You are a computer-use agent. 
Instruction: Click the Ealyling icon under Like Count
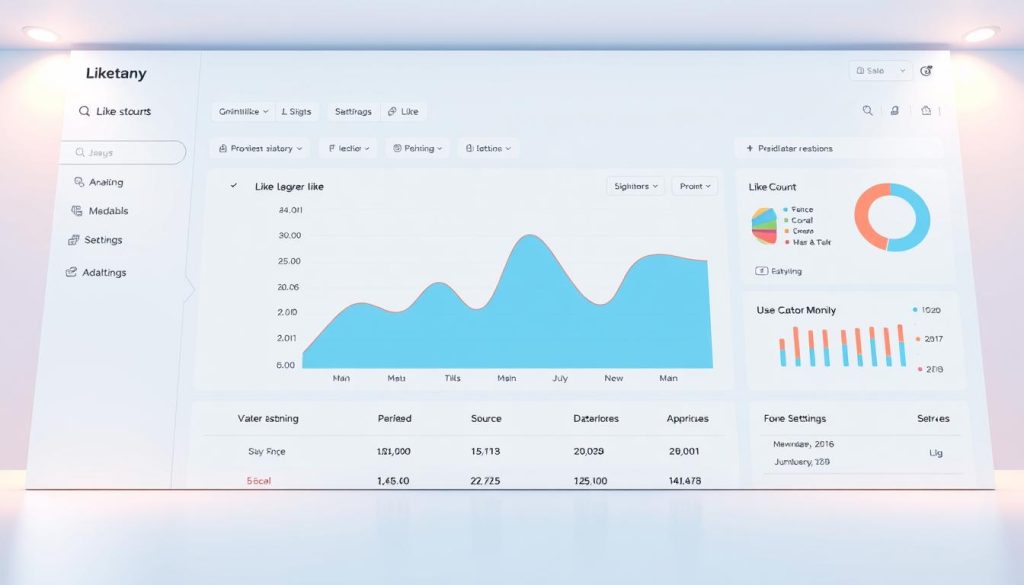pyautogui.click(x=761, y=270)
